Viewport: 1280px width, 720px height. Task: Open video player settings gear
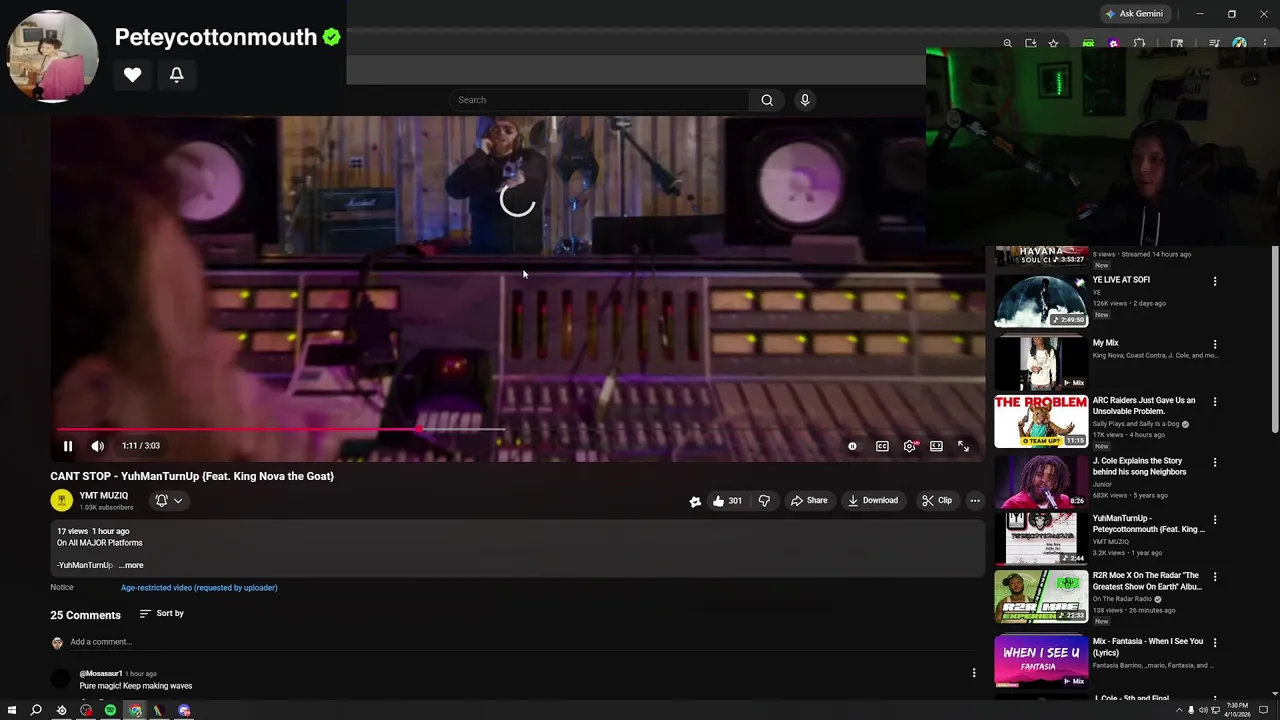tap(909, 446)
